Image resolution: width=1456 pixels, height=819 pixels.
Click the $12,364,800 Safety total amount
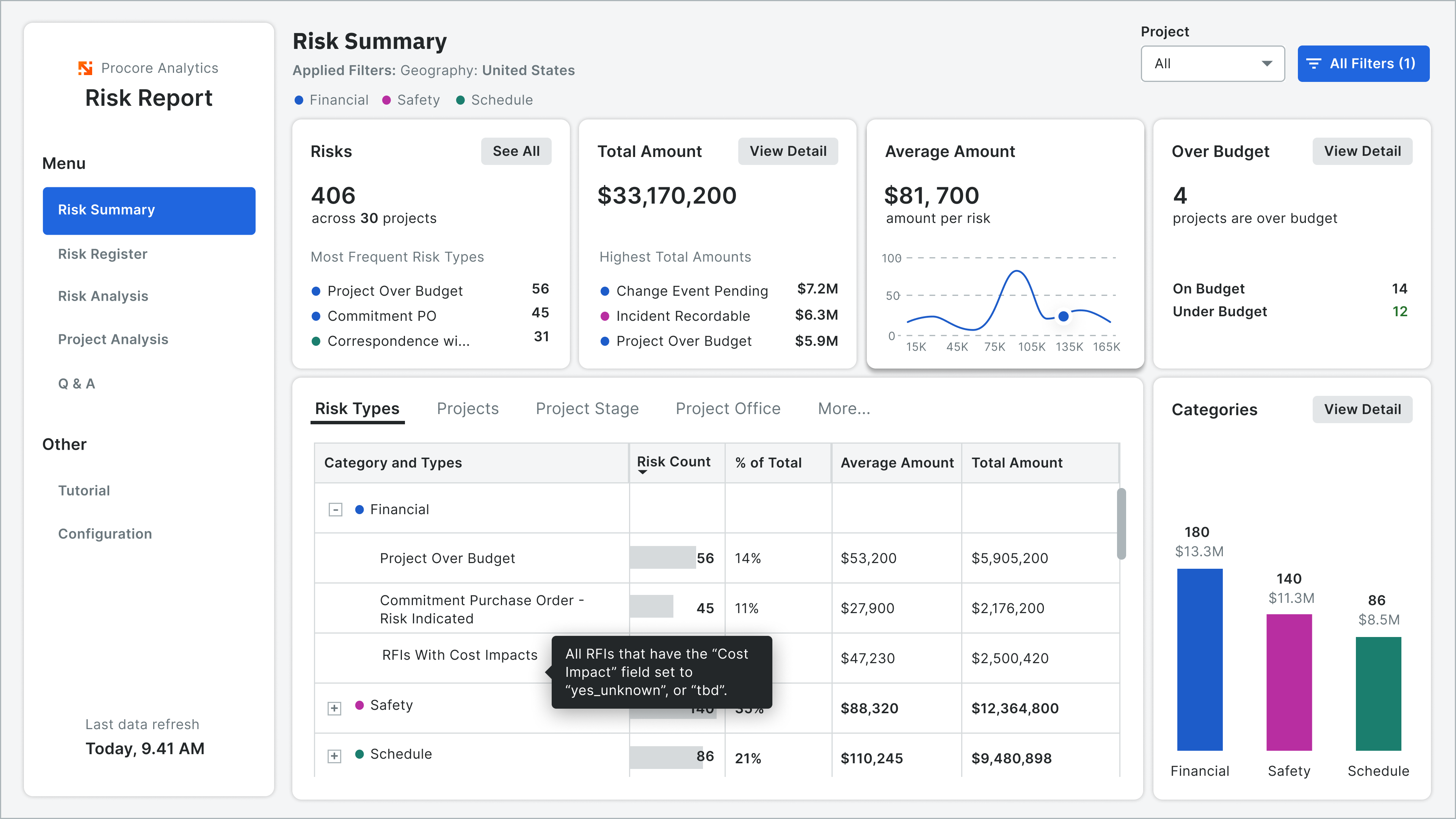click(1015, 708)
